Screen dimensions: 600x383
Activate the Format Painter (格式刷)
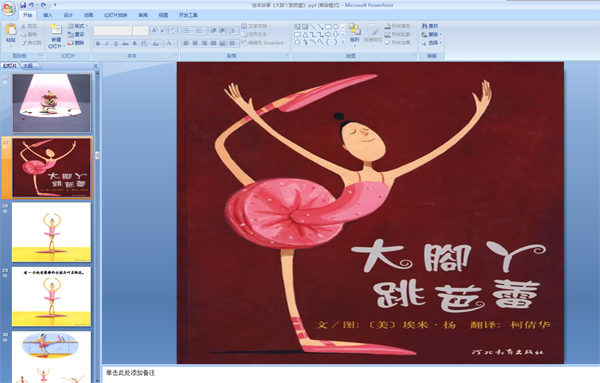(31, 43)
